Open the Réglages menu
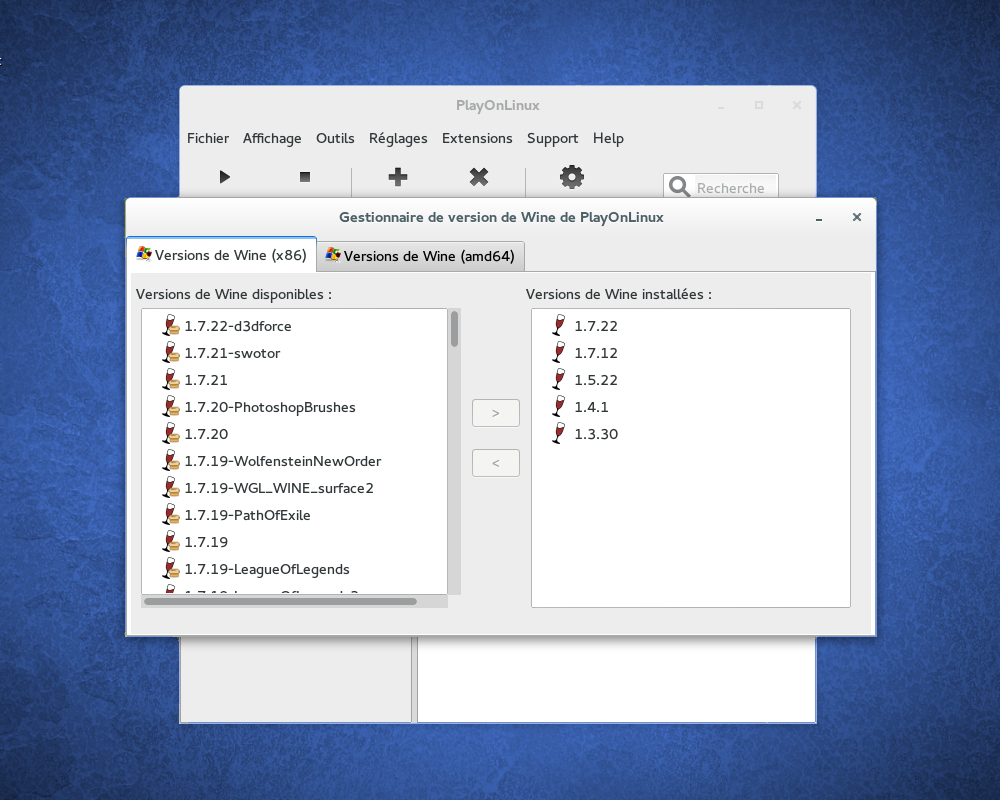1000x800 pixels. coord(398,138)
